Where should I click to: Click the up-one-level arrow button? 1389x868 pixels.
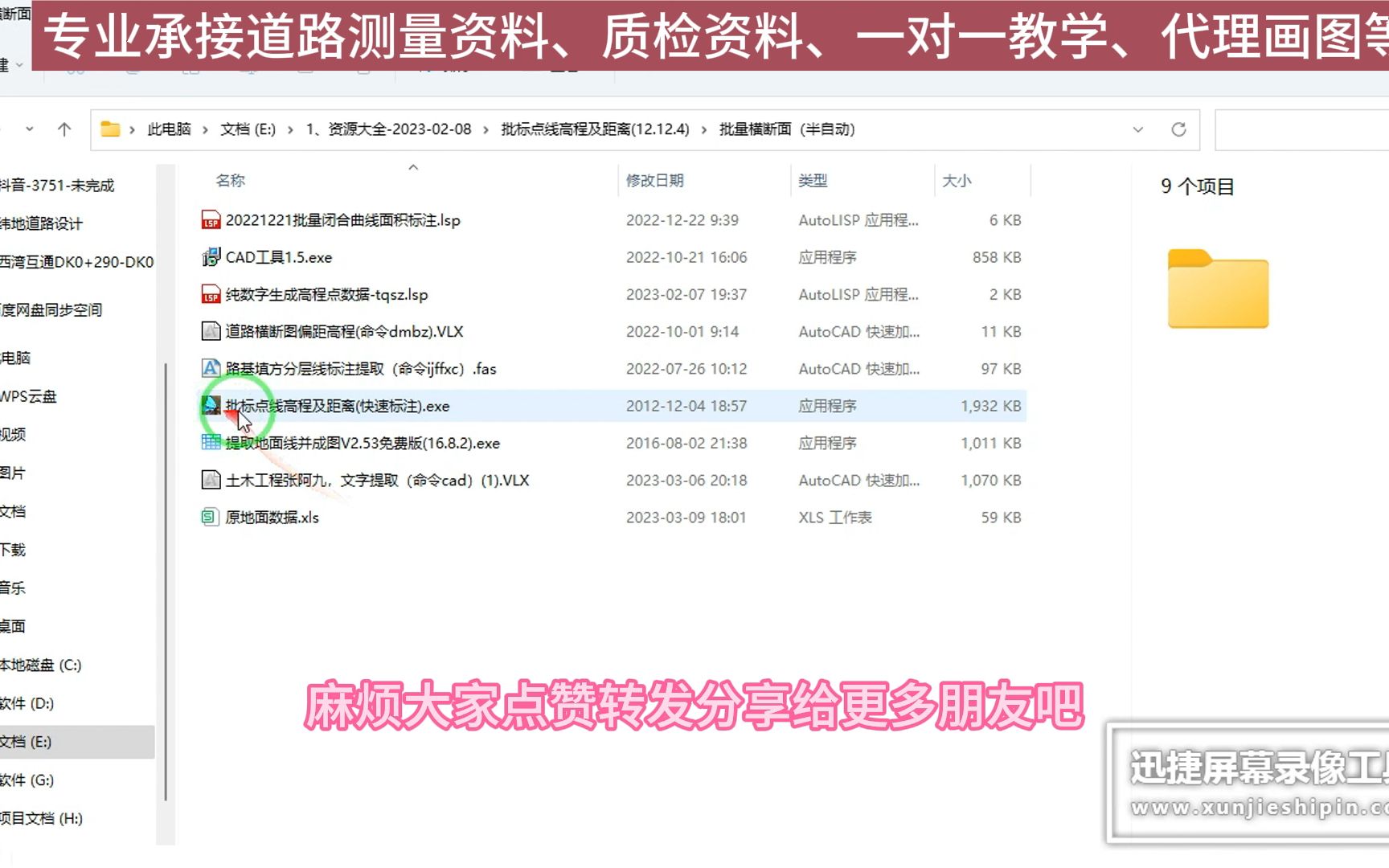[64, 129]
